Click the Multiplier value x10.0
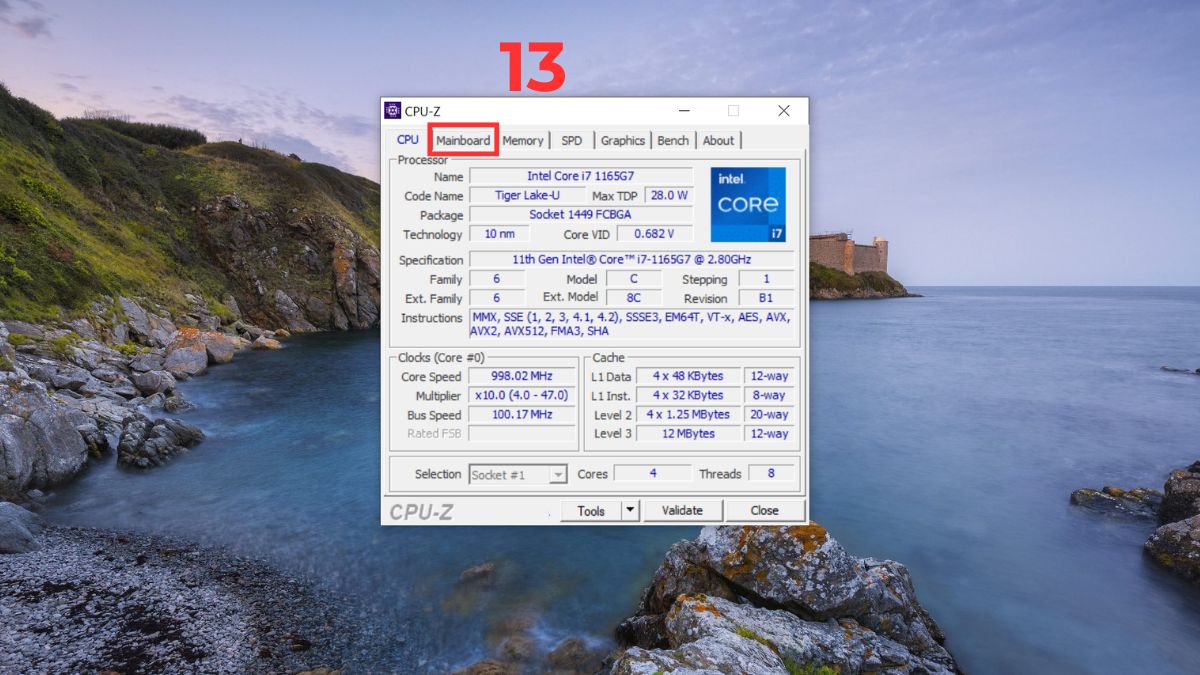 click(x=522, y=396)
